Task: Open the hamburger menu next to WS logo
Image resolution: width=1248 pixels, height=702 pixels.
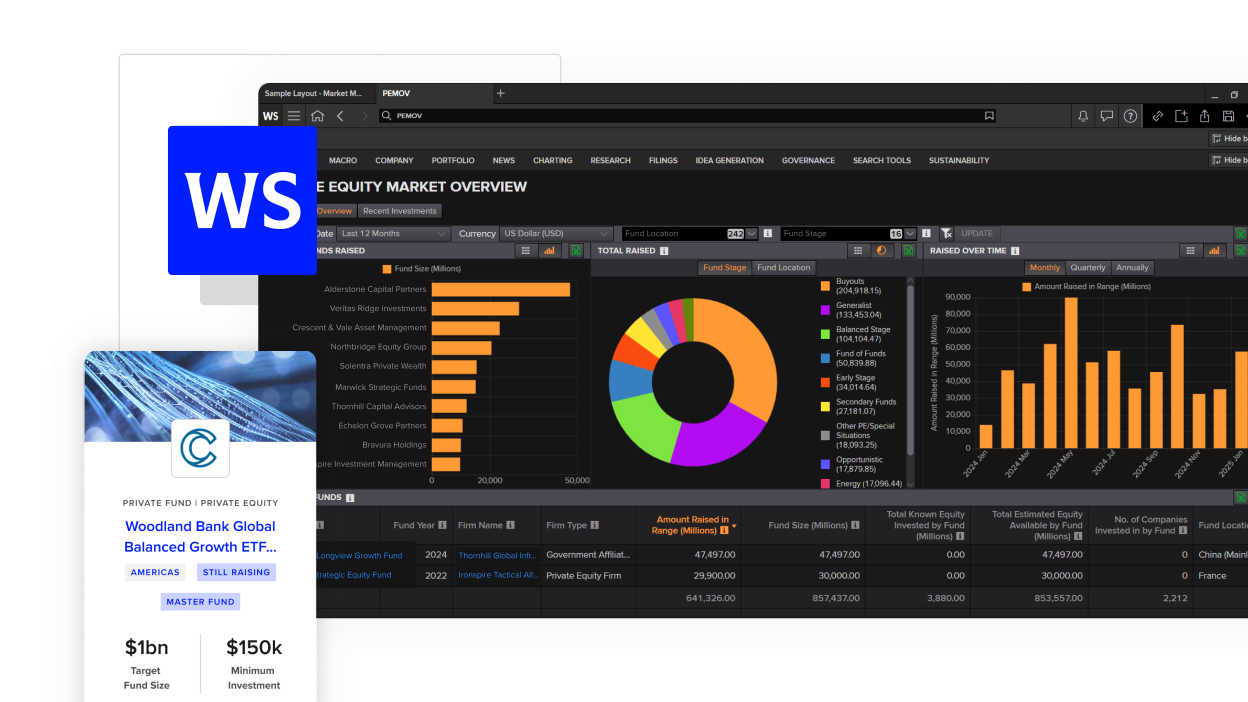Action: tap(294, 116)
